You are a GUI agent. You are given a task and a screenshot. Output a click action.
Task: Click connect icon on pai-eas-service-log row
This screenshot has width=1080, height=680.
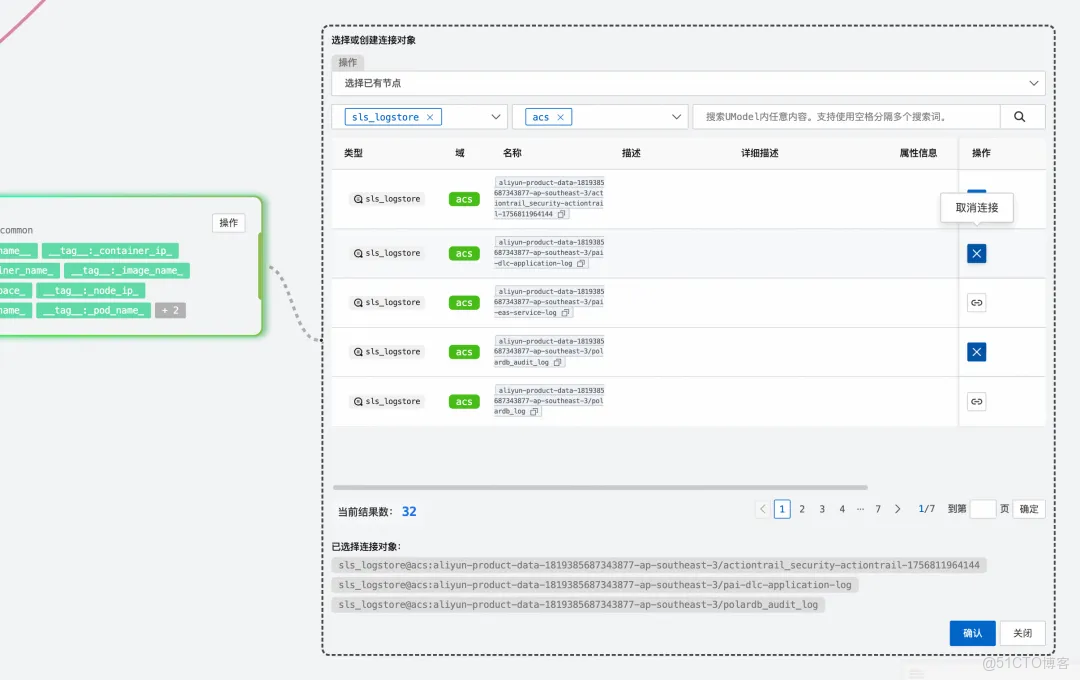[x=976, y=302]
